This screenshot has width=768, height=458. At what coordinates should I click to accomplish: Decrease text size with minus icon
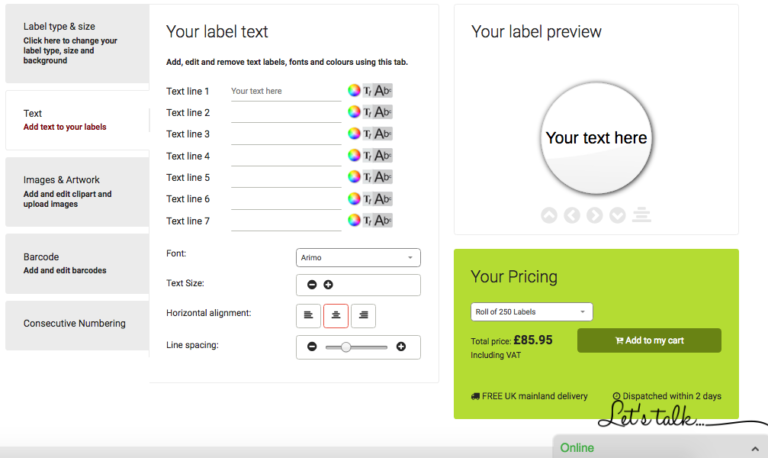[312, 285]
